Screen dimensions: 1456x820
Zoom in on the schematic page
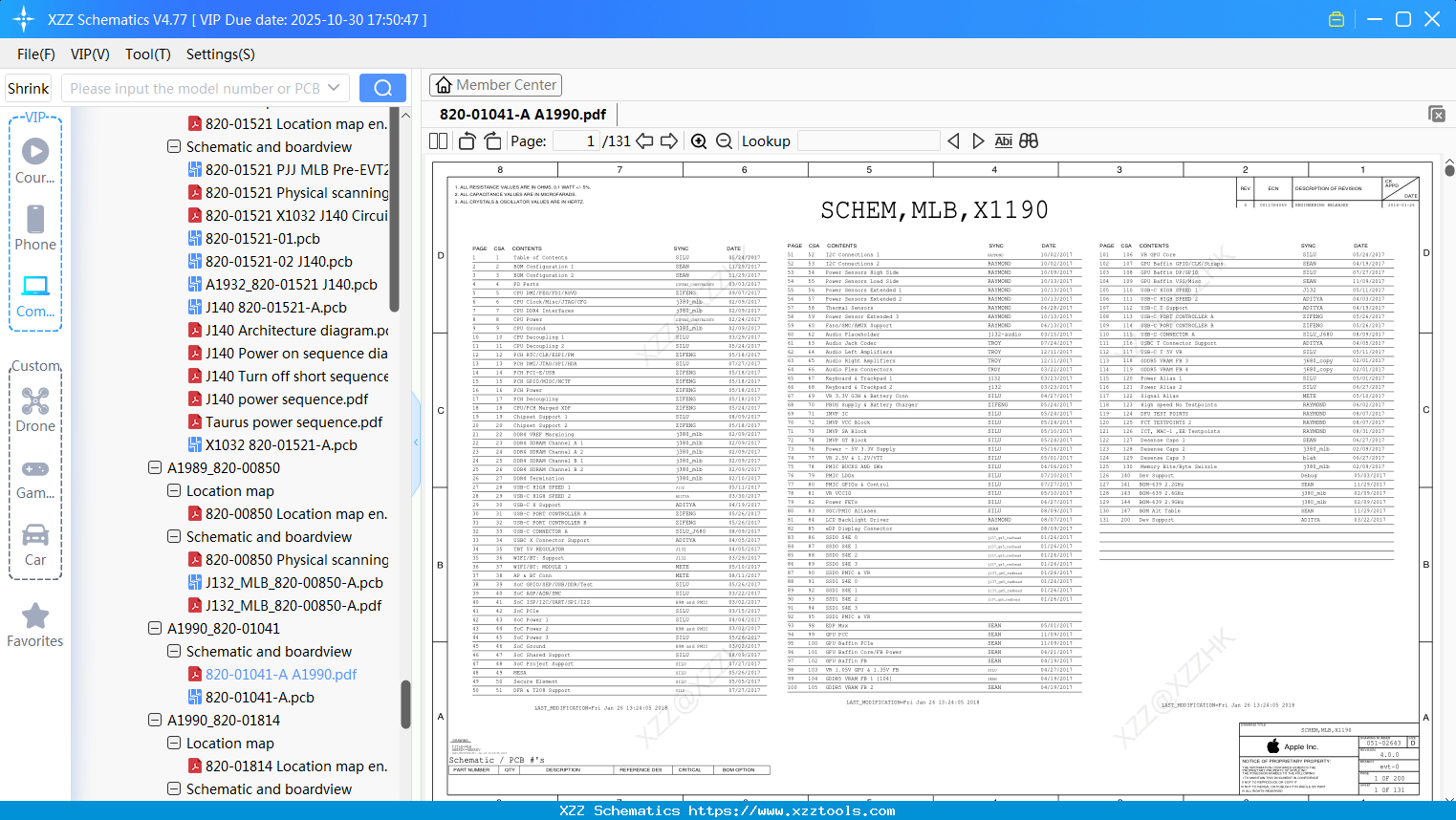[x=699, y=140]
